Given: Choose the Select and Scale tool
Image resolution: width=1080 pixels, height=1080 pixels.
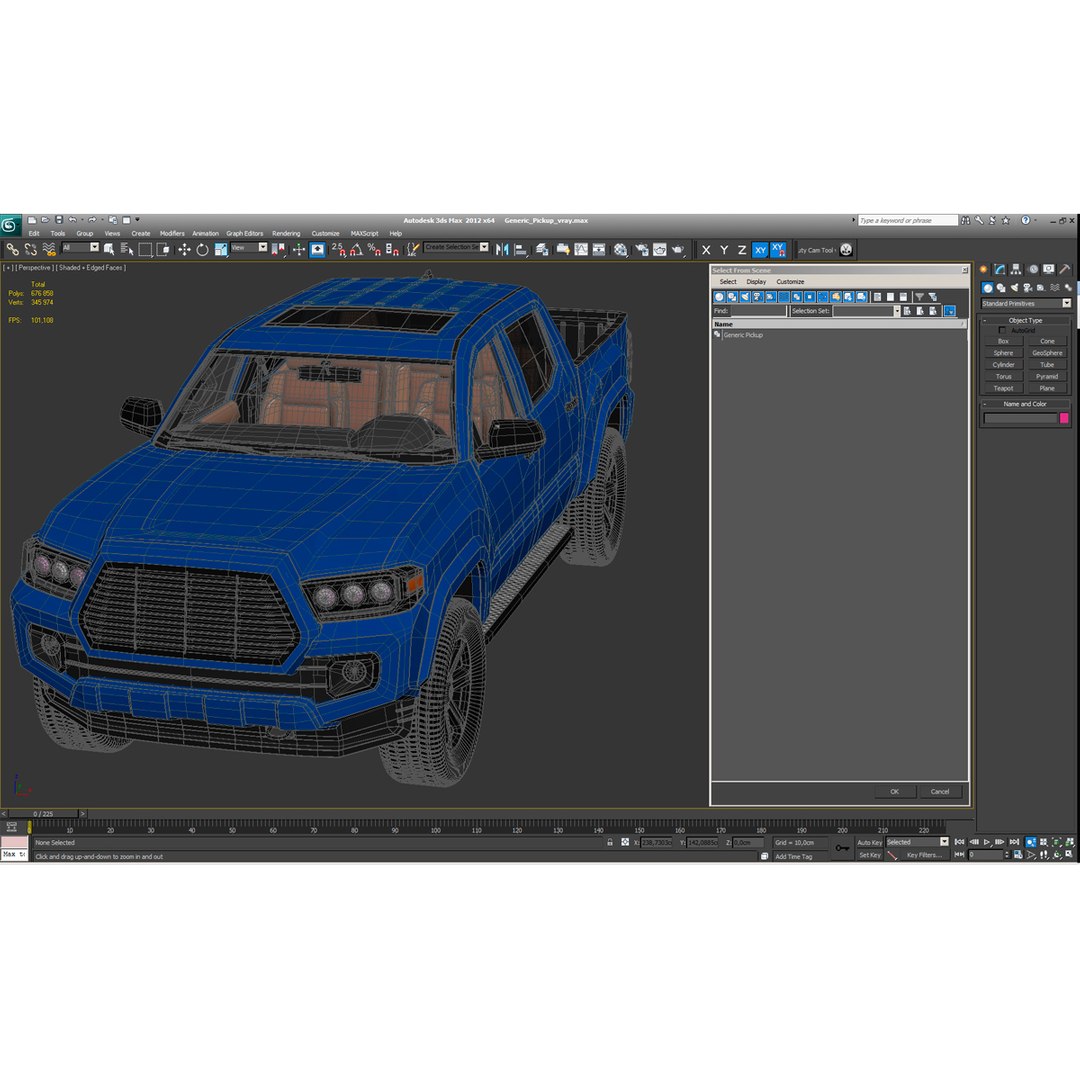Looking at the screenshot, I should click(x=220, y=249).
